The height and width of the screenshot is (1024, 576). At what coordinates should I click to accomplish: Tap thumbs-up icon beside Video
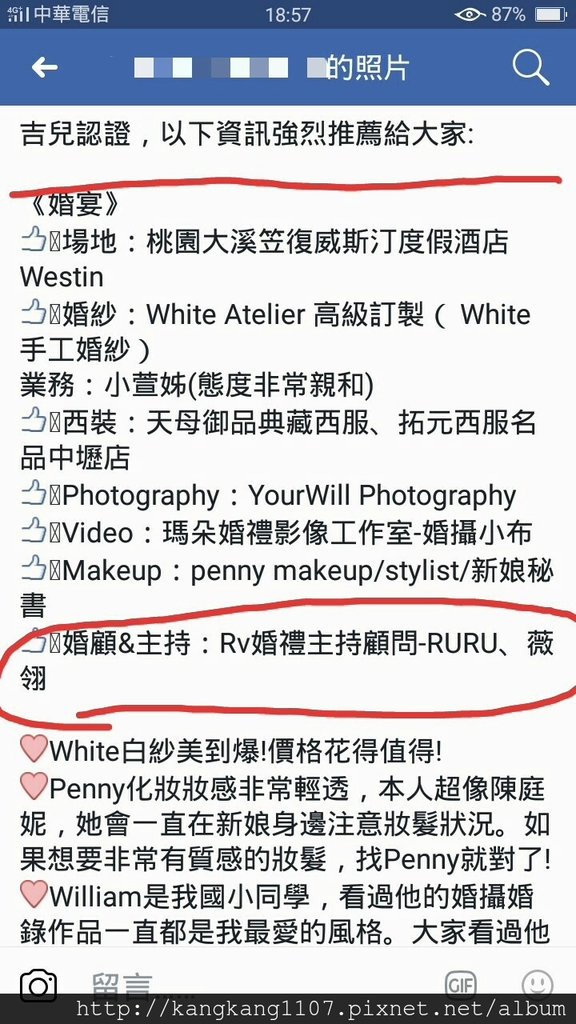(x=33, y=532)
